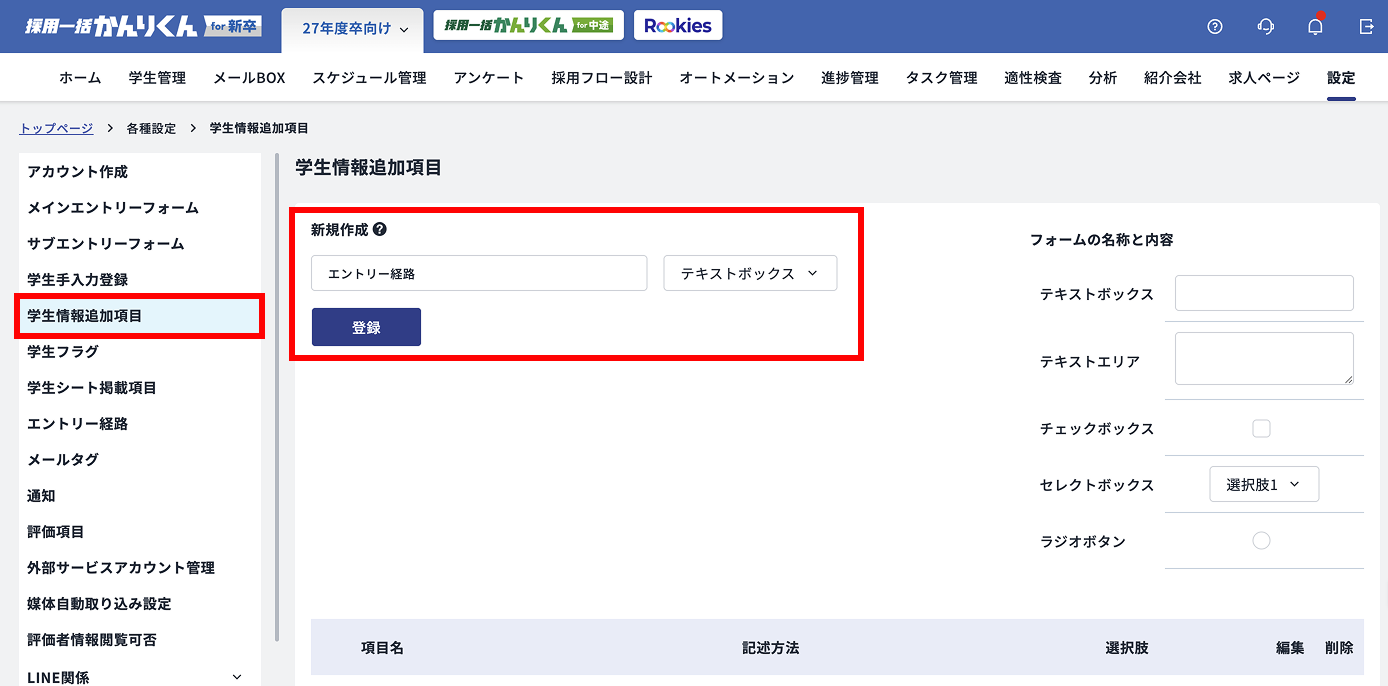The width and height of the screenshot is (1388, 686).
Task: Open 採用一括かんりくん for中途
Action: pos(527,24)
